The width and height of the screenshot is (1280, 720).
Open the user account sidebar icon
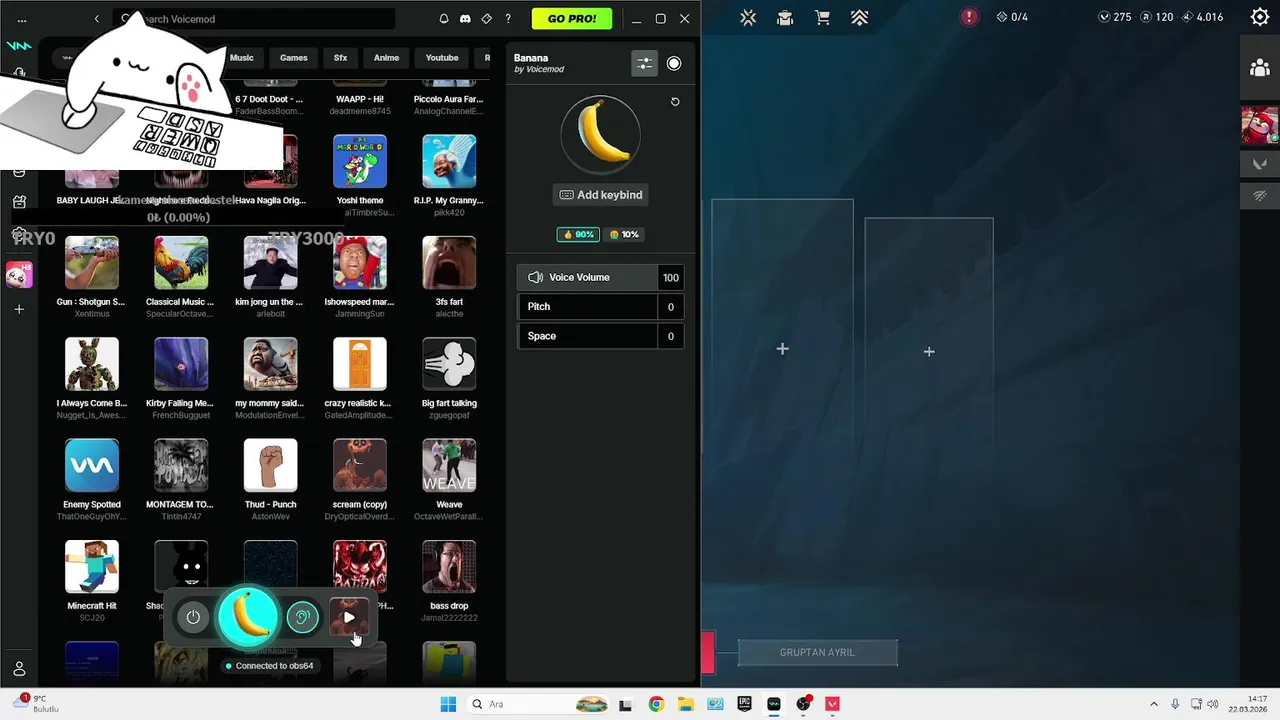point(19,668)
